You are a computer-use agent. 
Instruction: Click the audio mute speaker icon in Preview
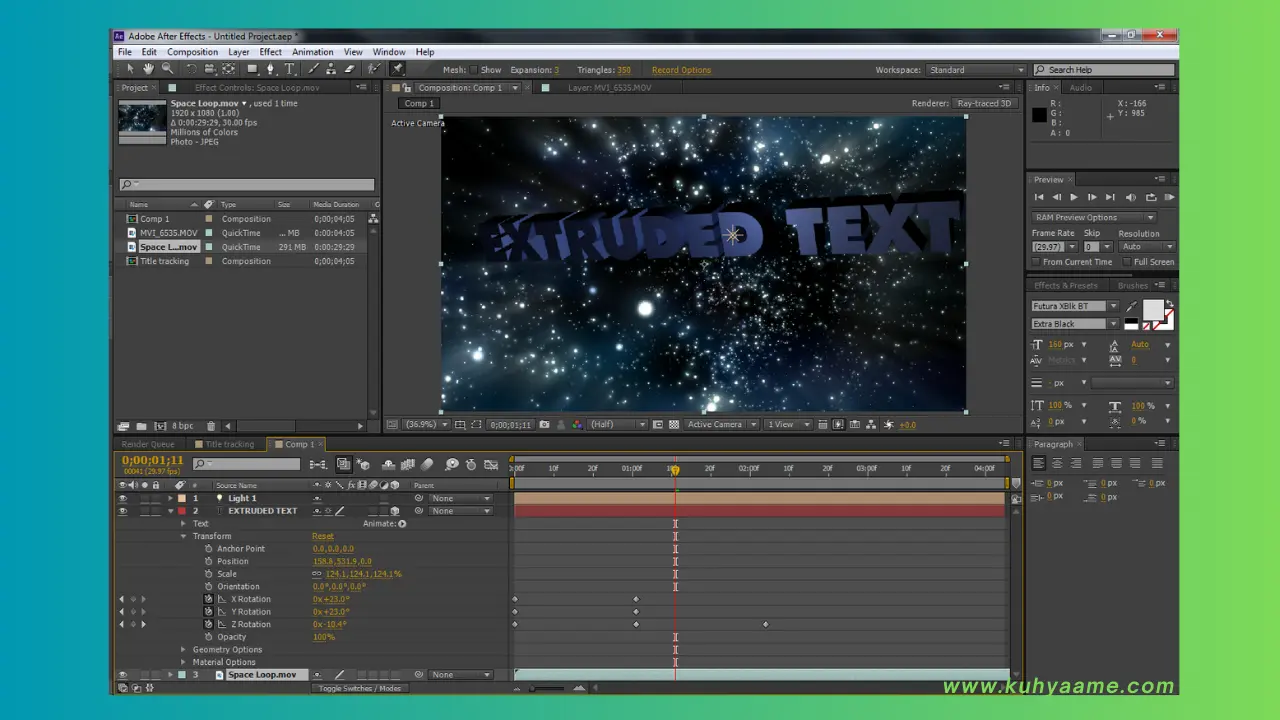pos(1131,197)
